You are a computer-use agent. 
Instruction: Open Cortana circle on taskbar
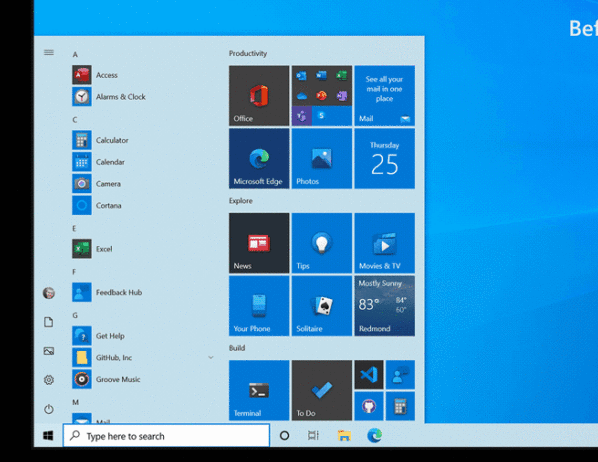pos(284,435)
